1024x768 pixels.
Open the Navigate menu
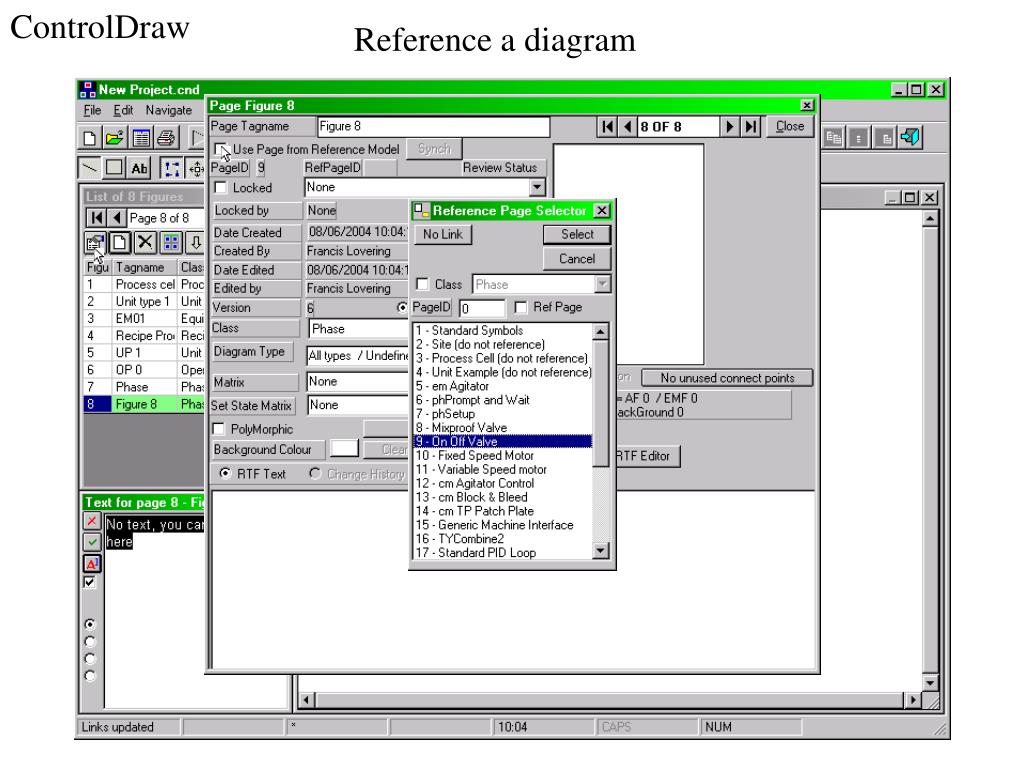coord(168,110)
